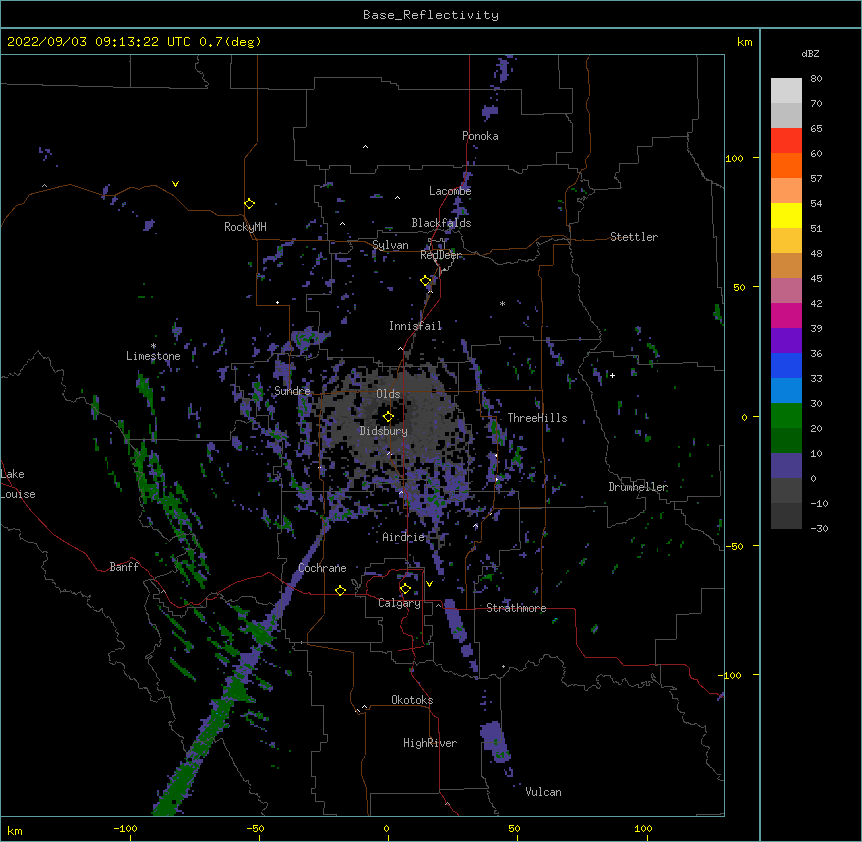
Task: Pick the yellow 54-51 dBZ legend swatch
Action: (x=786, y=215)
